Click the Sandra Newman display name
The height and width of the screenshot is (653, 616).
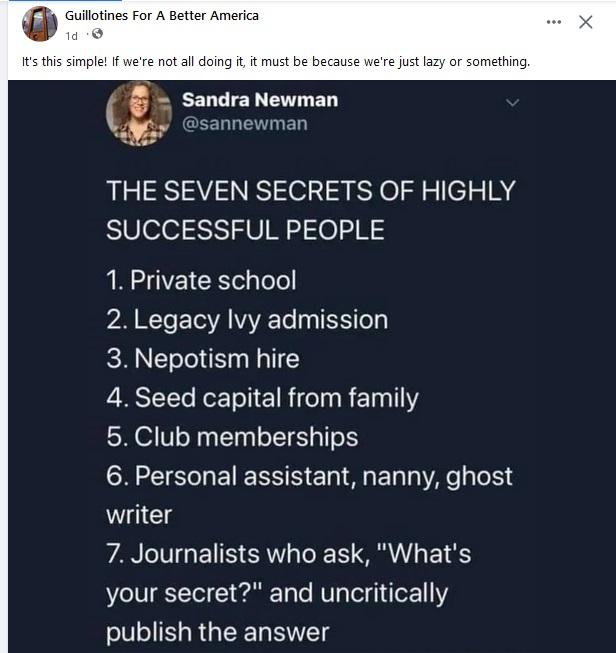click(260, 99)
